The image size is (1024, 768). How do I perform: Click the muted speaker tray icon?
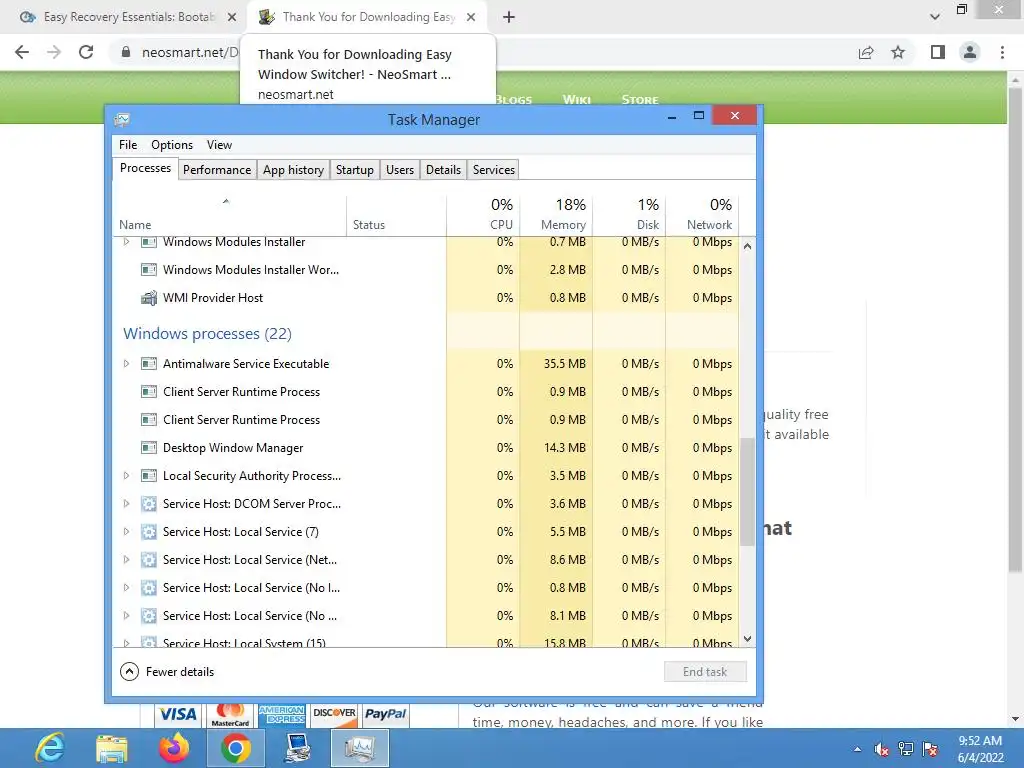click(881, 749)
